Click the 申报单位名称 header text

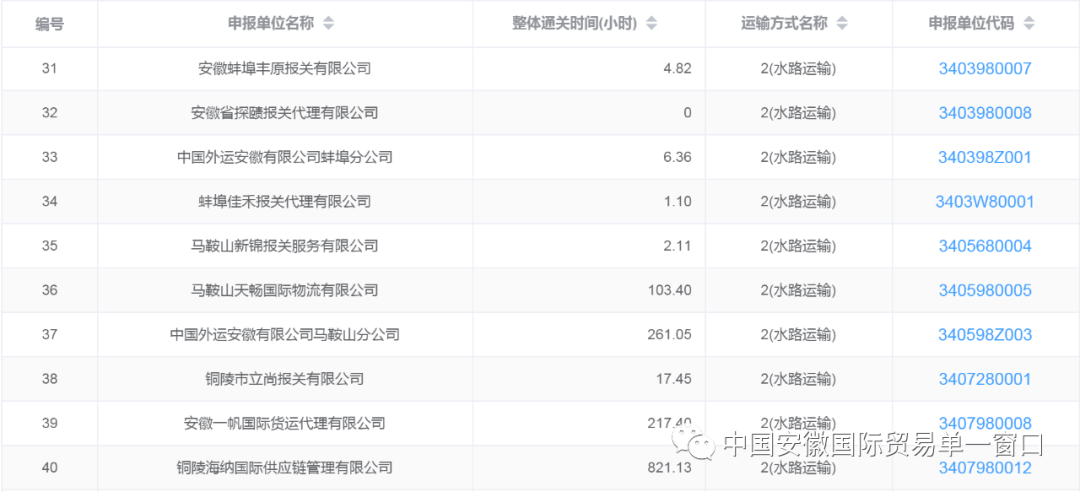[271, 23]
